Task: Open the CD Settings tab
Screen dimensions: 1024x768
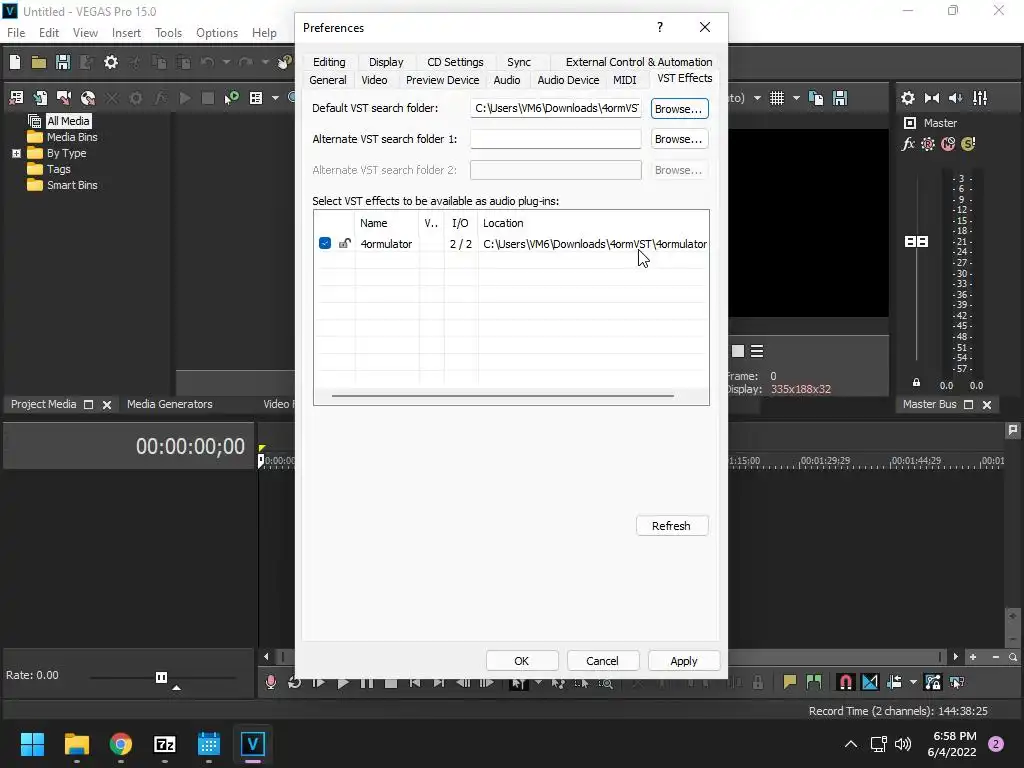Action: click(x=455, y=62)
